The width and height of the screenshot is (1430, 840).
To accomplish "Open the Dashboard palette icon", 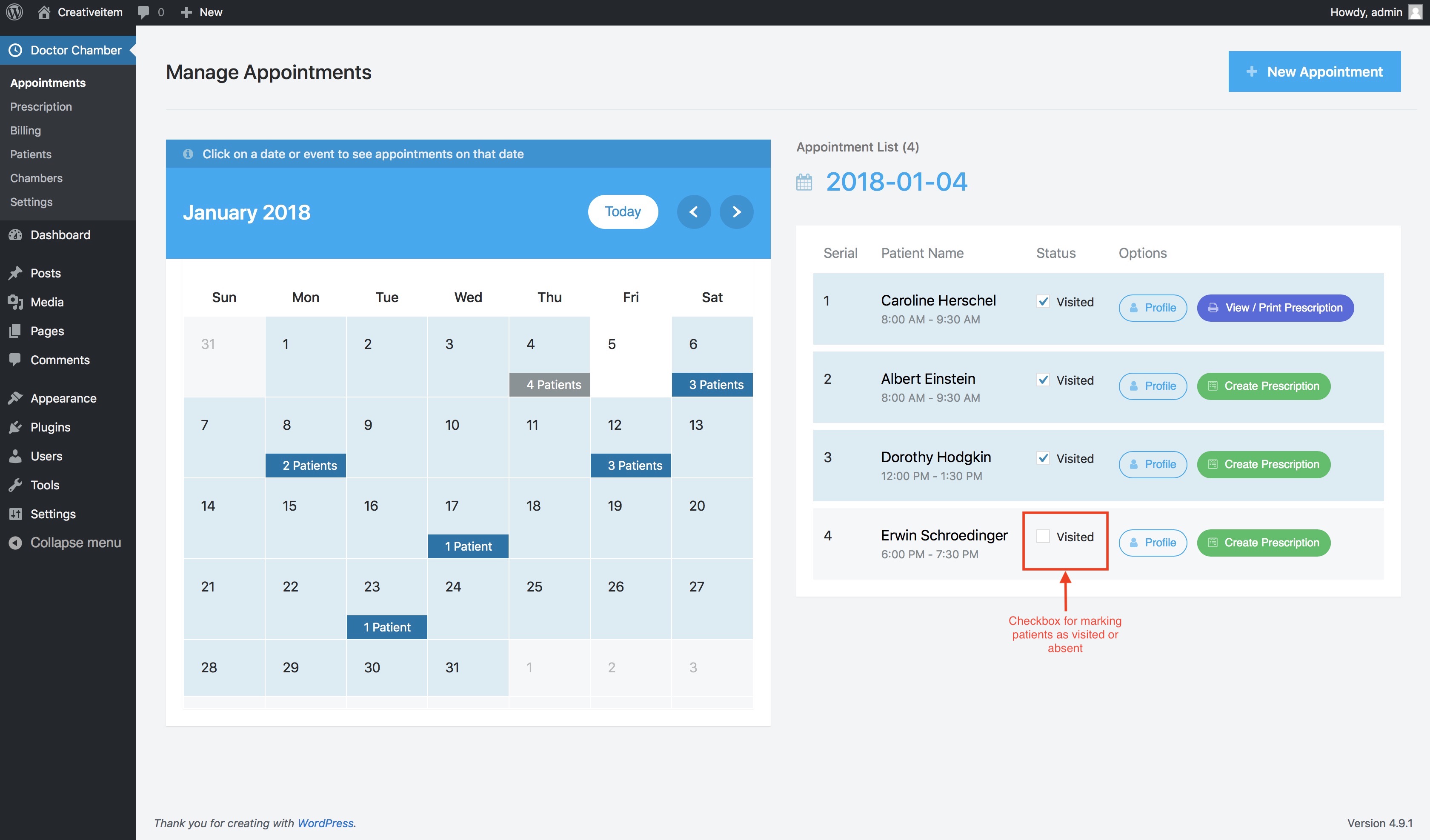I will coord(15,234).
